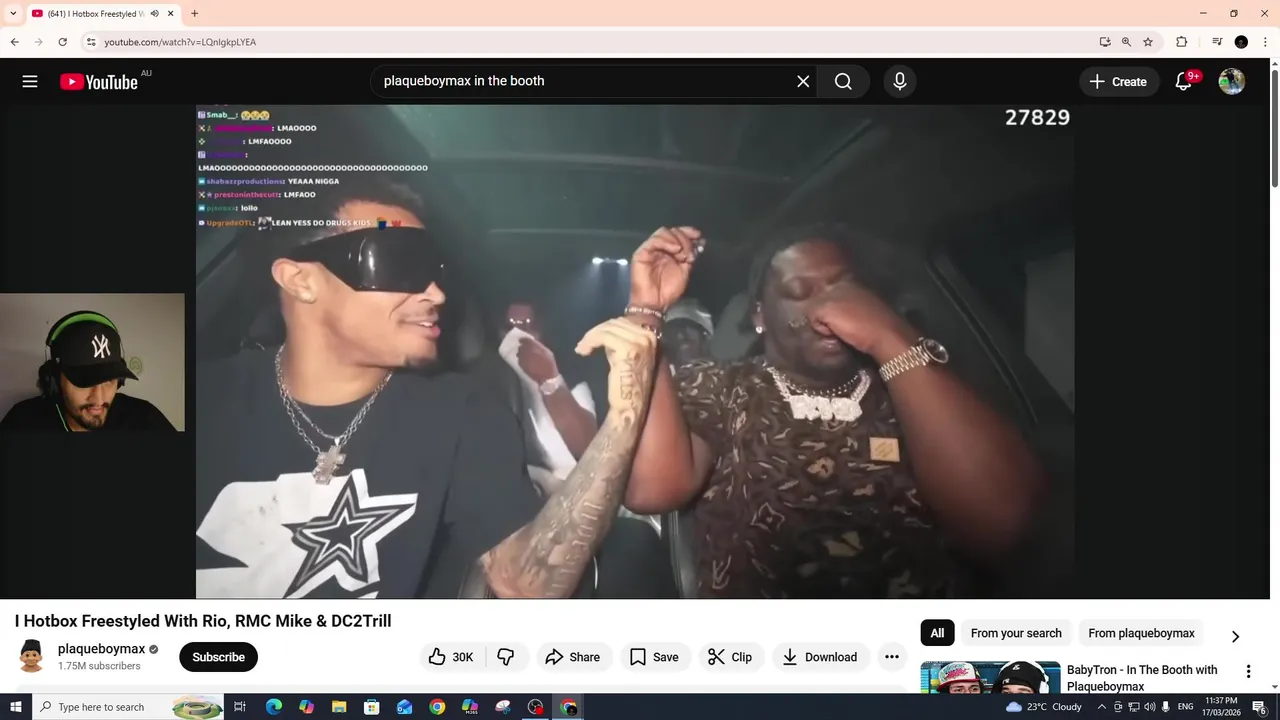Clear the search box with the X
The width and height of the screenshot is (1280, 720).
coord(803,81)
